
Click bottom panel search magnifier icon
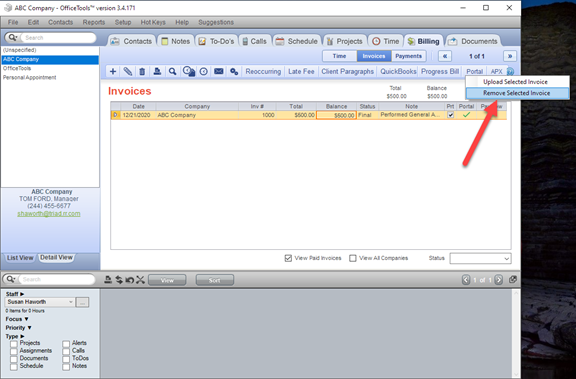pos(11,279)
